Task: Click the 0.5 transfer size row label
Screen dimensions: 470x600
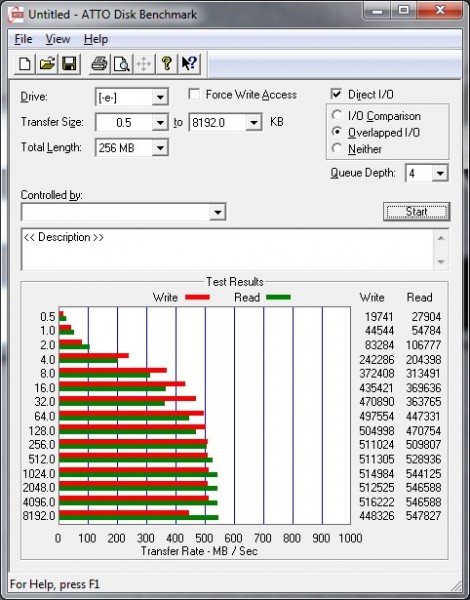Action: coord(48,317)
